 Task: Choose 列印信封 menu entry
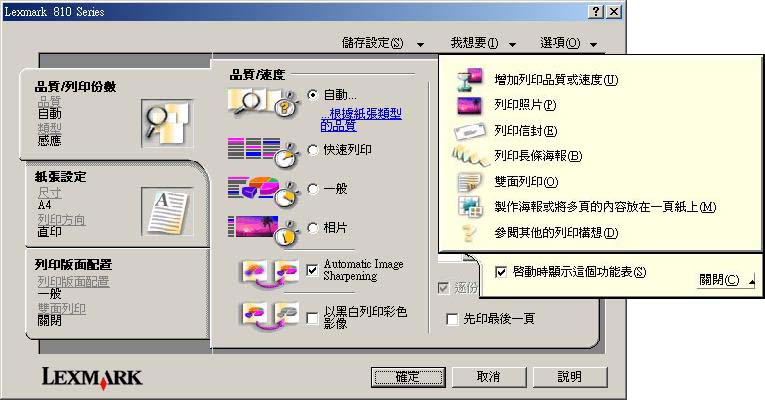pyautogui.click(x=525, y=131)
